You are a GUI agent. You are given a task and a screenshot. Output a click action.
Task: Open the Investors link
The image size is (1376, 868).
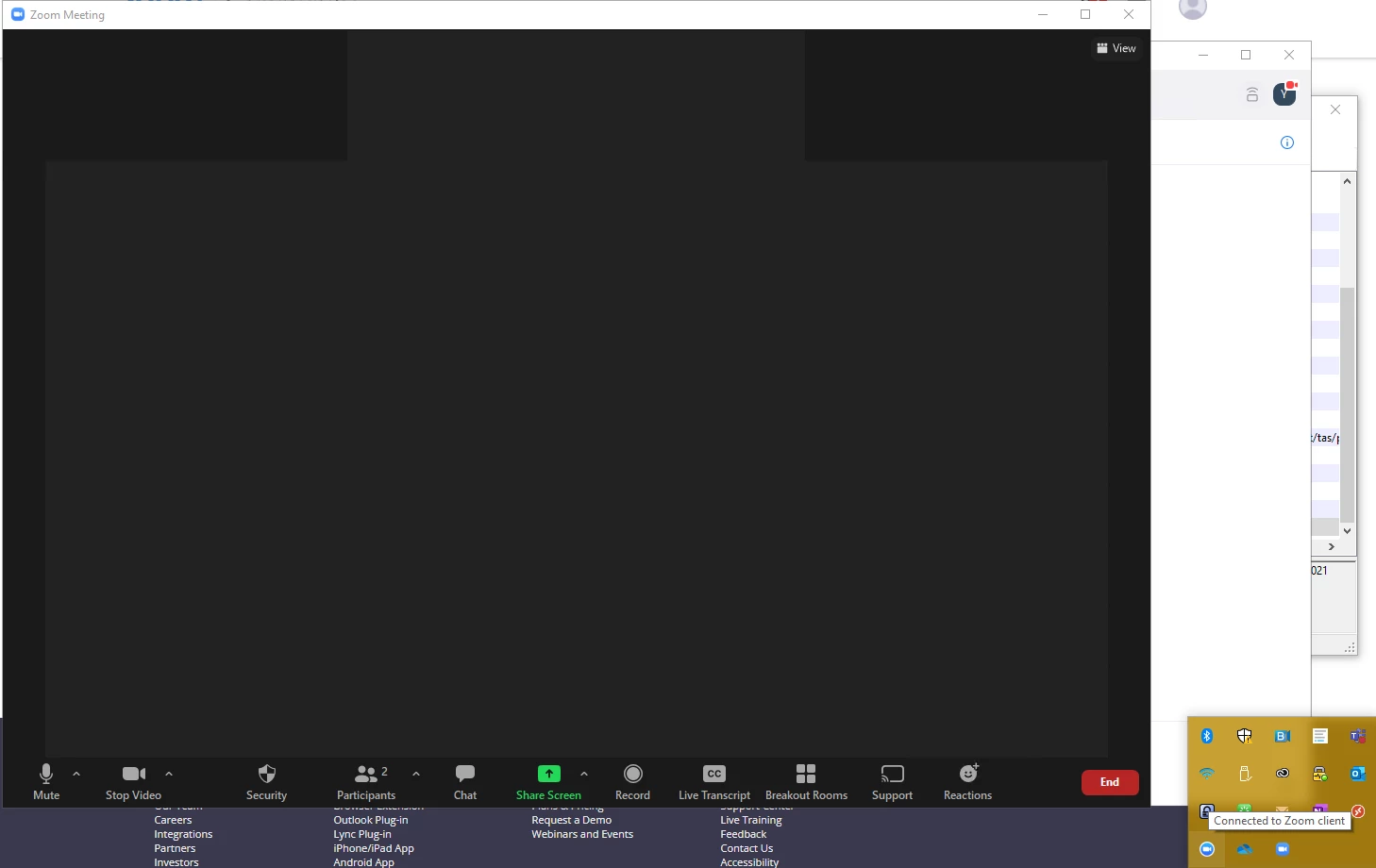(x=176, y=862)
